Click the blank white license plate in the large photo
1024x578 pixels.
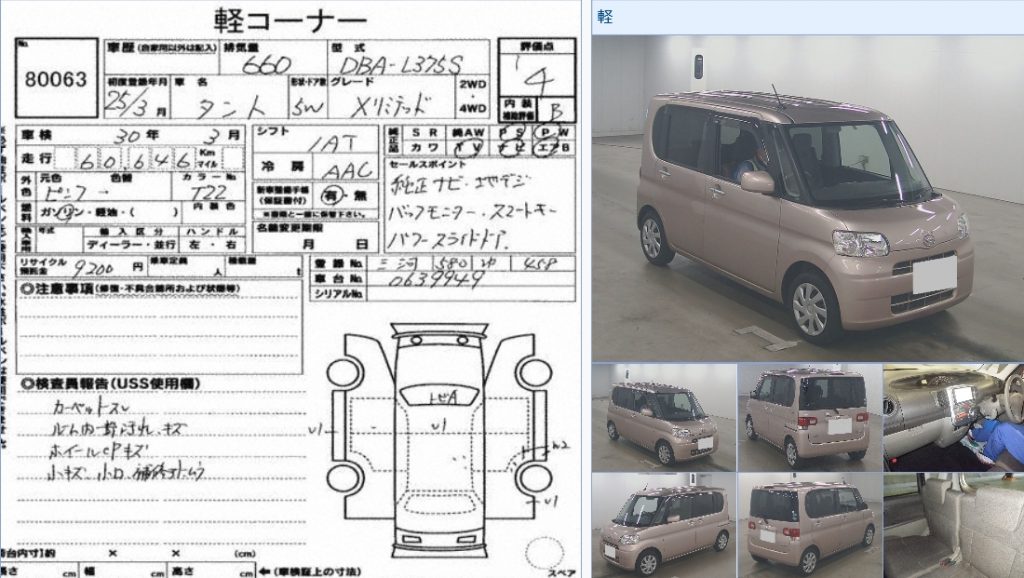click(935, 274)
